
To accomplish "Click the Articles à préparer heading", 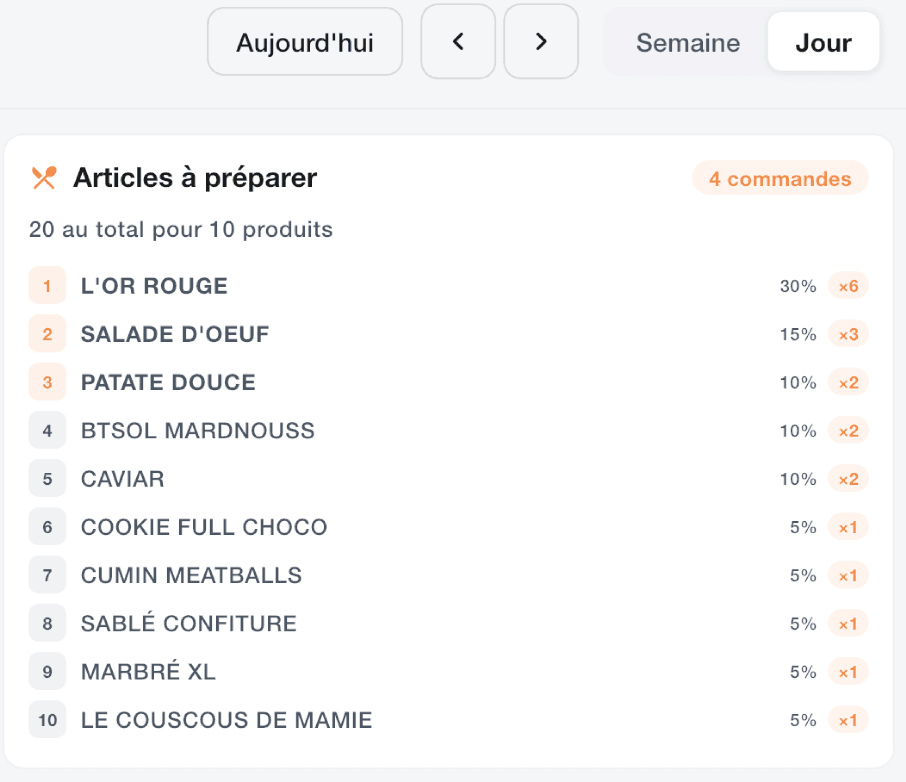I will 195,178.
